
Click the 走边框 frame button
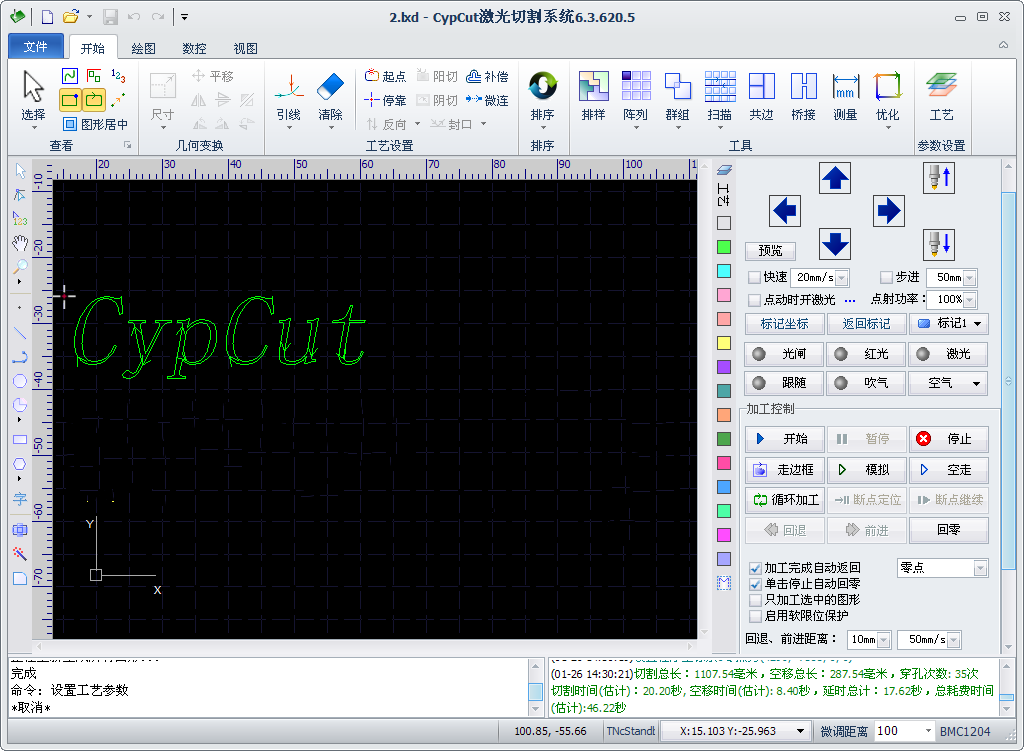[784, 470]
